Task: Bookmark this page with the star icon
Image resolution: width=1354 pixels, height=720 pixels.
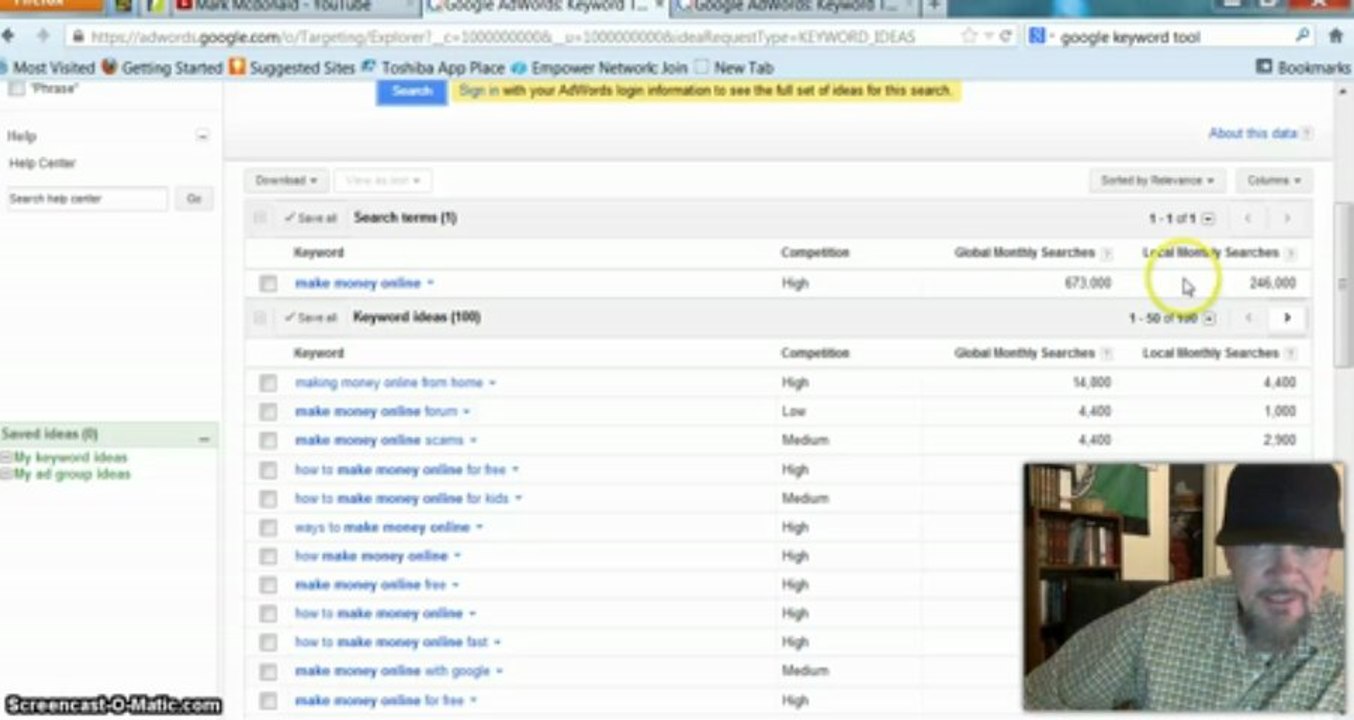Action: coord(968,36)
